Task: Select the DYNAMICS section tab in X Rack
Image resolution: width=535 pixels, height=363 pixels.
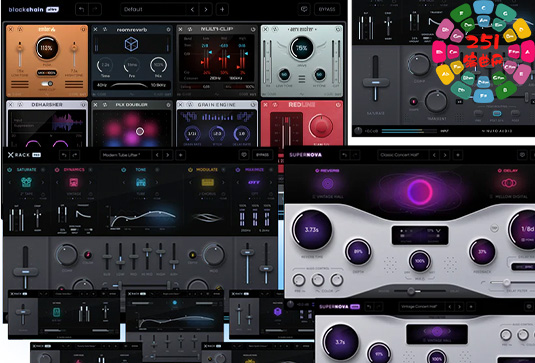Action: click(74, 170)
